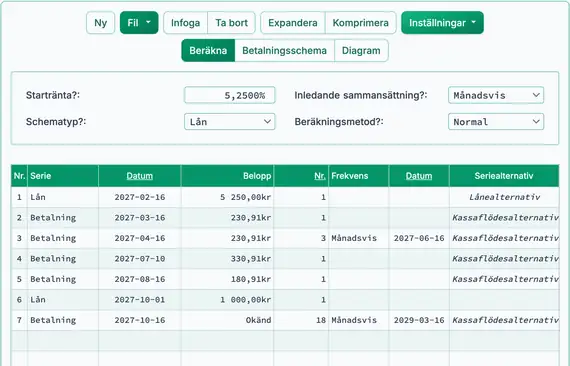Open the Fil dropdown menu
Viewport: 570px width, 366px height.
click(x=139, y=23)
